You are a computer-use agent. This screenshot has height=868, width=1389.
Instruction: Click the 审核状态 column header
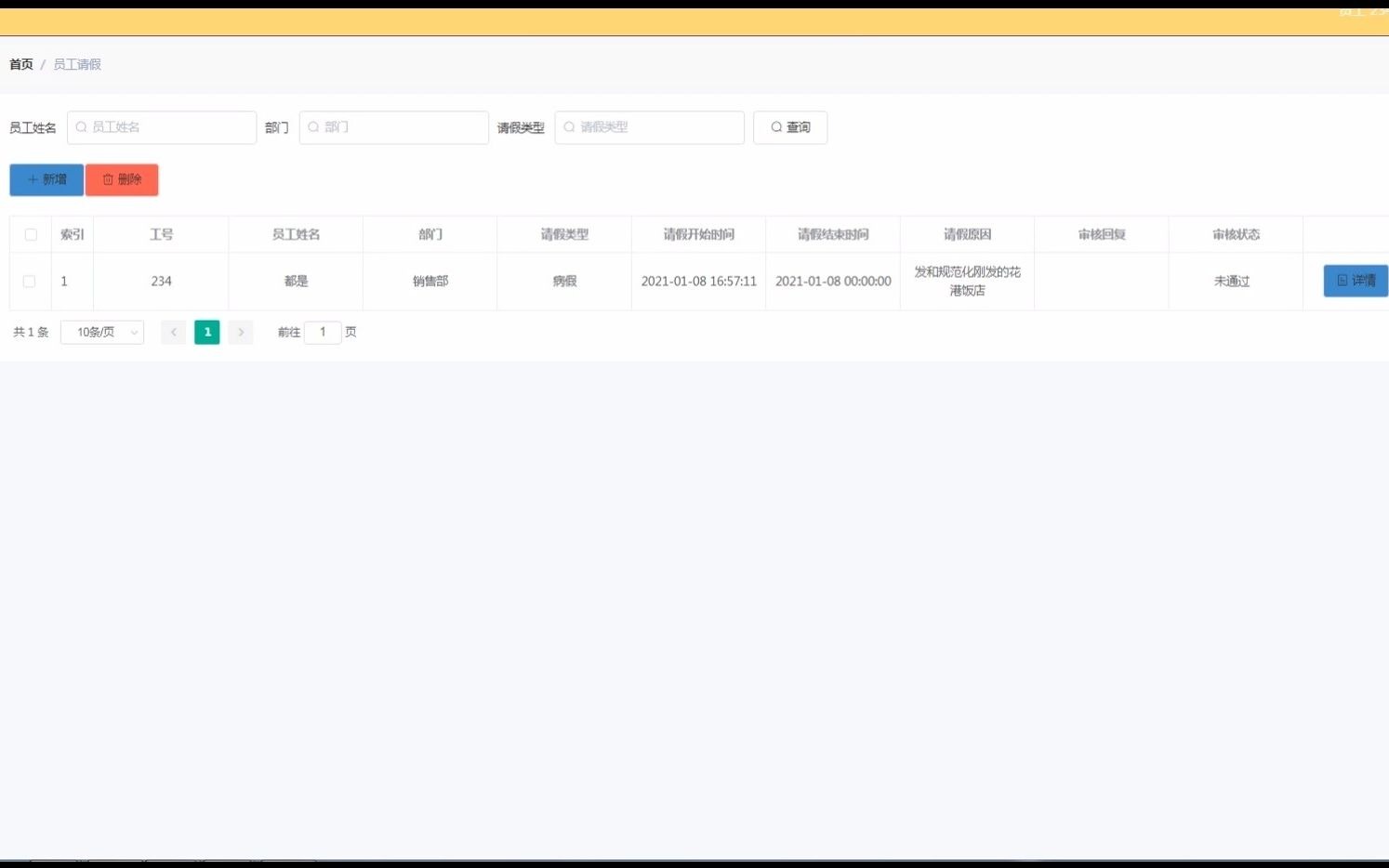pyautogui.click(x=1237, y=234)
